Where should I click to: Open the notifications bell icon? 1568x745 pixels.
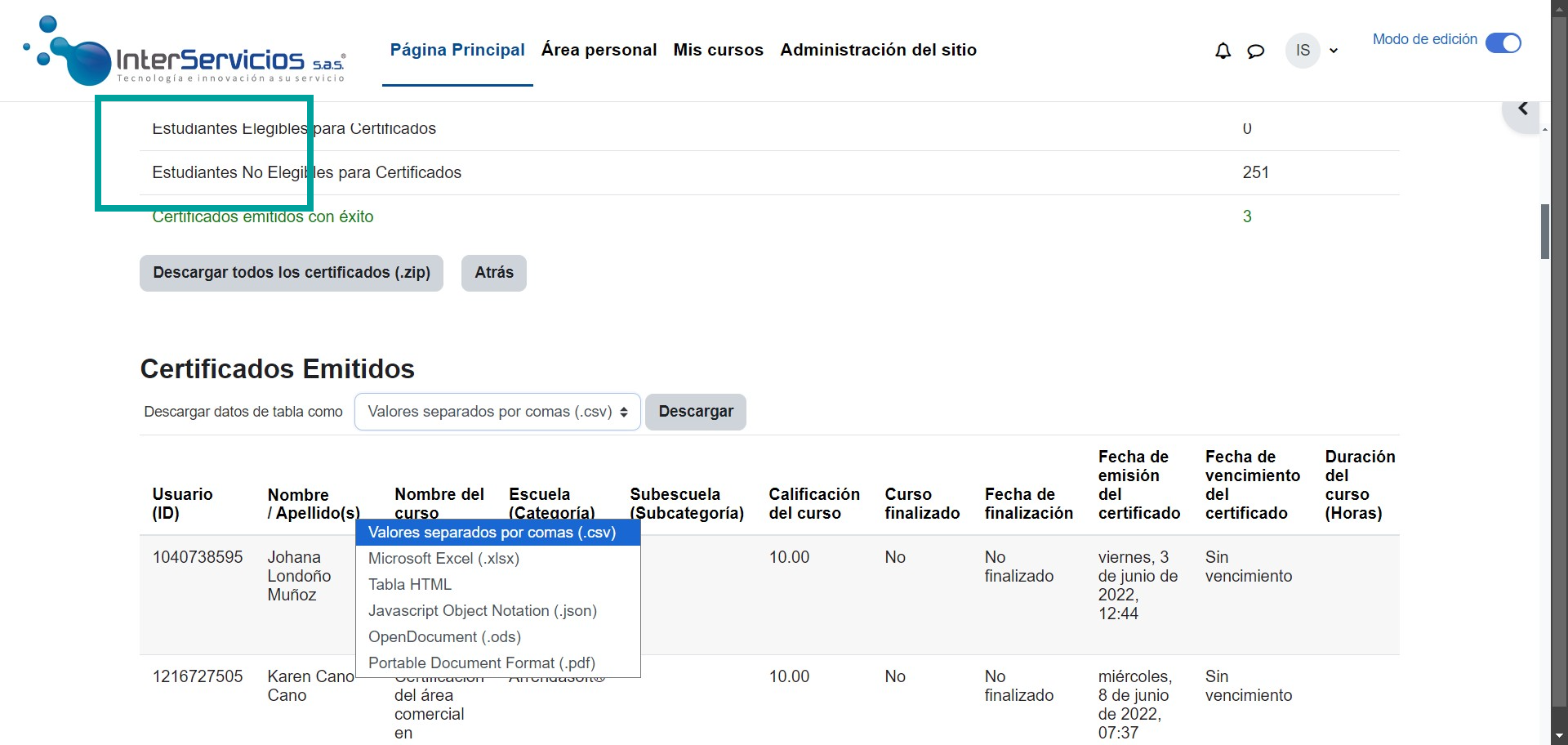click(x=1223, y=51)
